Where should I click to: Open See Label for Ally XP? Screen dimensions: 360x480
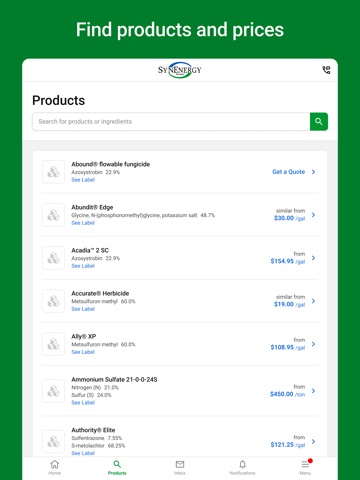pyautogui.click(x=83, y=352)
